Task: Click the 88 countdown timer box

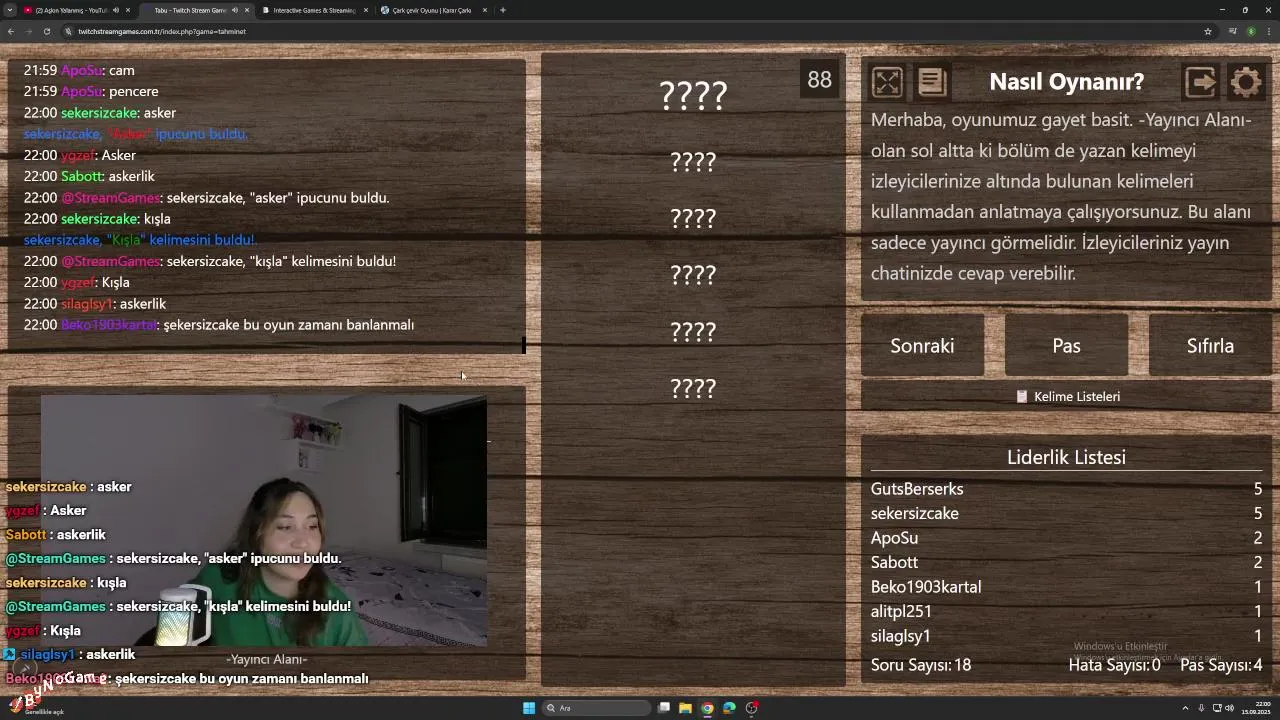Action: coord(819,80)
